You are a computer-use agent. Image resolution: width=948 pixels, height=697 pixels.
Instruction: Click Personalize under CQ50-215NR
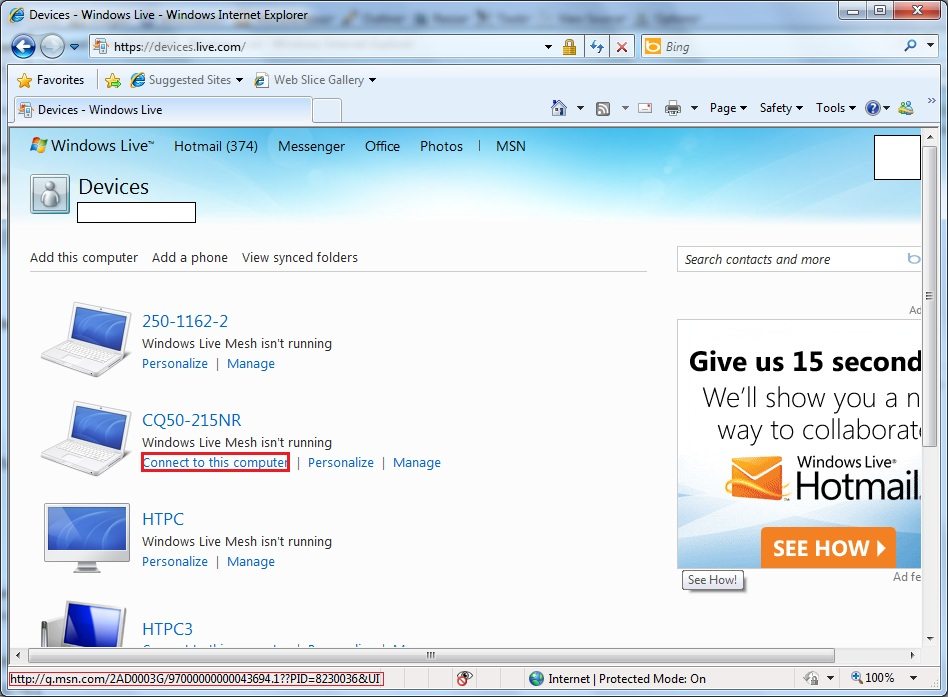coord(341,463)
